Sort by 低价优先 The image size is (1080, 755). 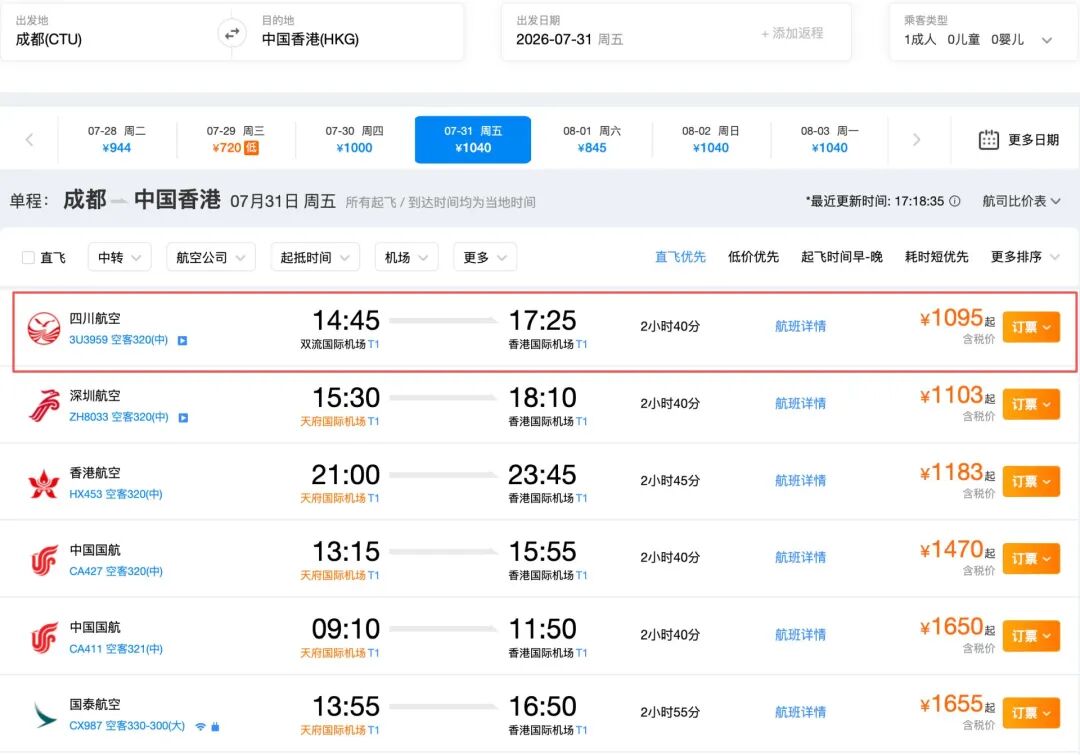[753, 257]
